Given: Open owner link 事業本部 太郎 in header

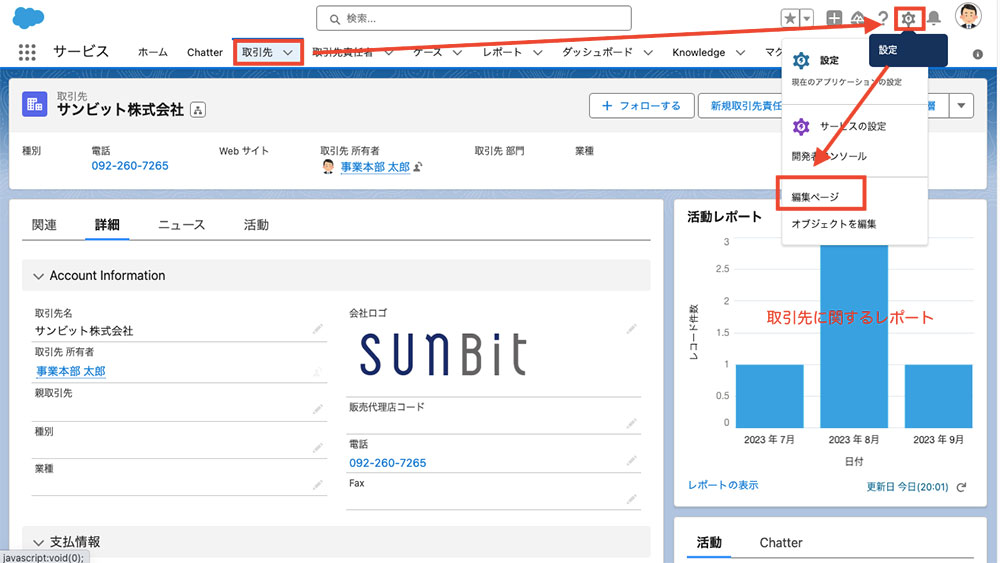Looking at the screenshot, I should [375, 167].
